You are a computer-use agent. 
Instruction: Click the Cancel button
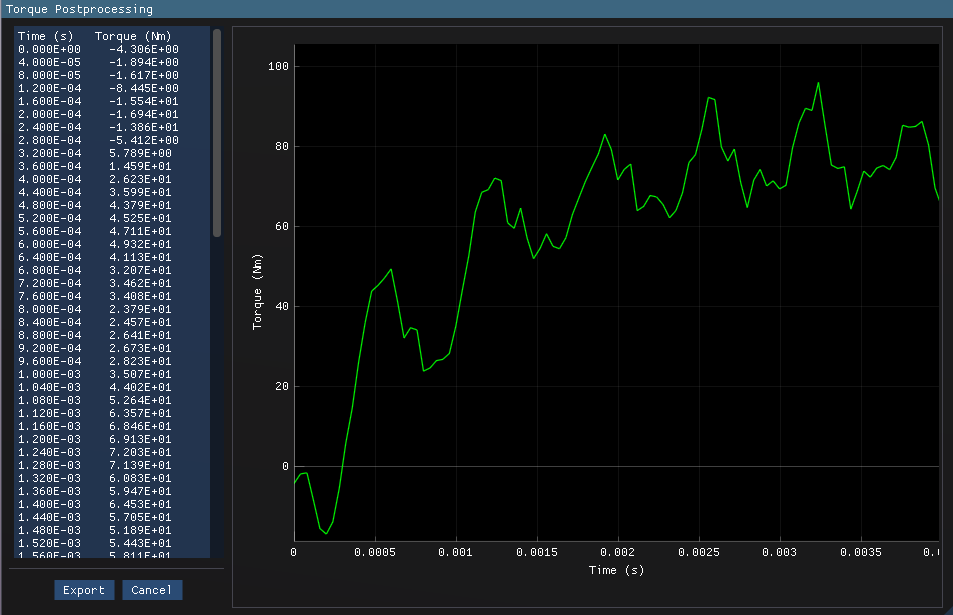click(x=152, y=589)
